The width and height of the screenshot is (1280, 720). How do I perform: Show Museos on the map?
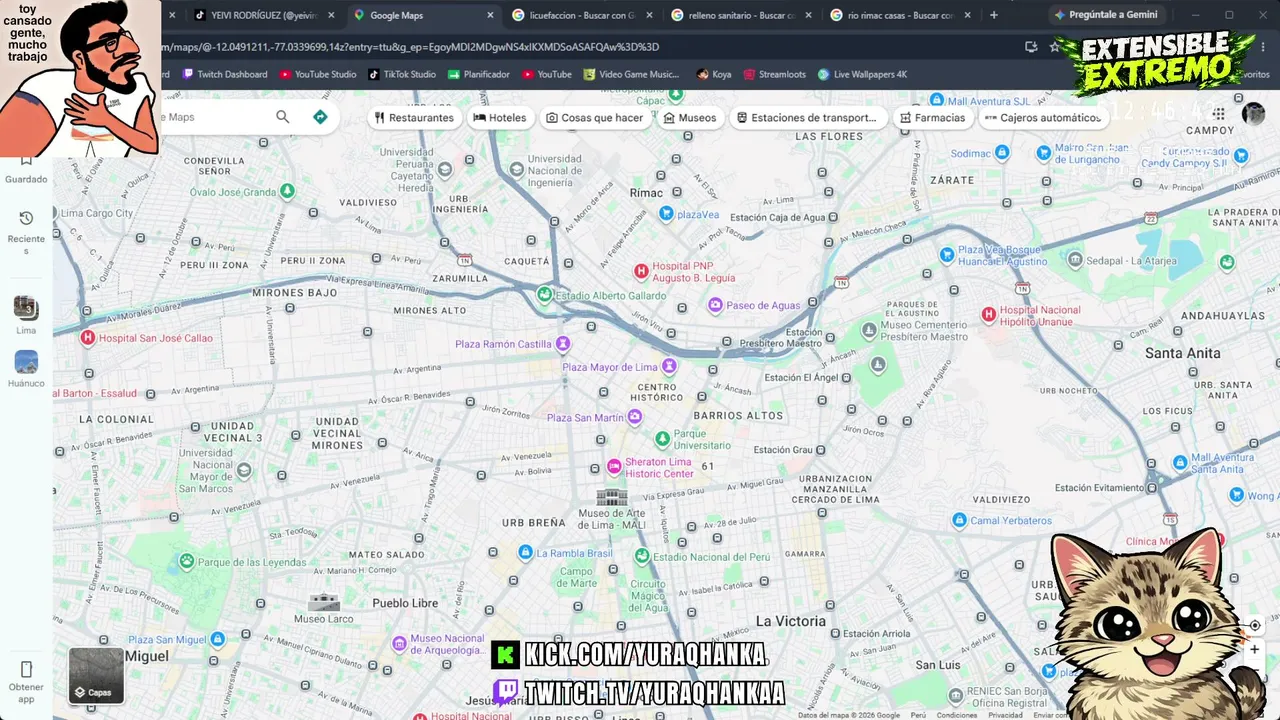click(690, 118)
